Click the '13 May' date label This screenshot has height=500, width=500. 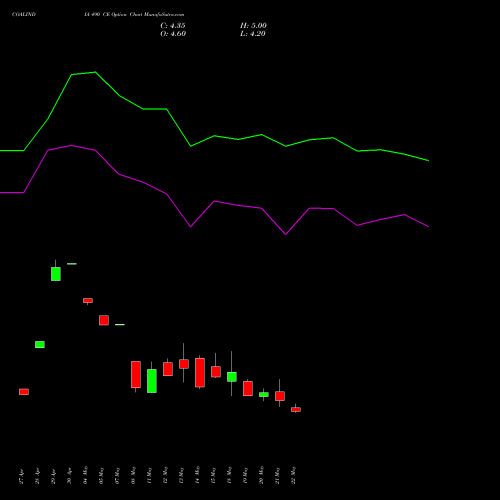click(181, 475)
